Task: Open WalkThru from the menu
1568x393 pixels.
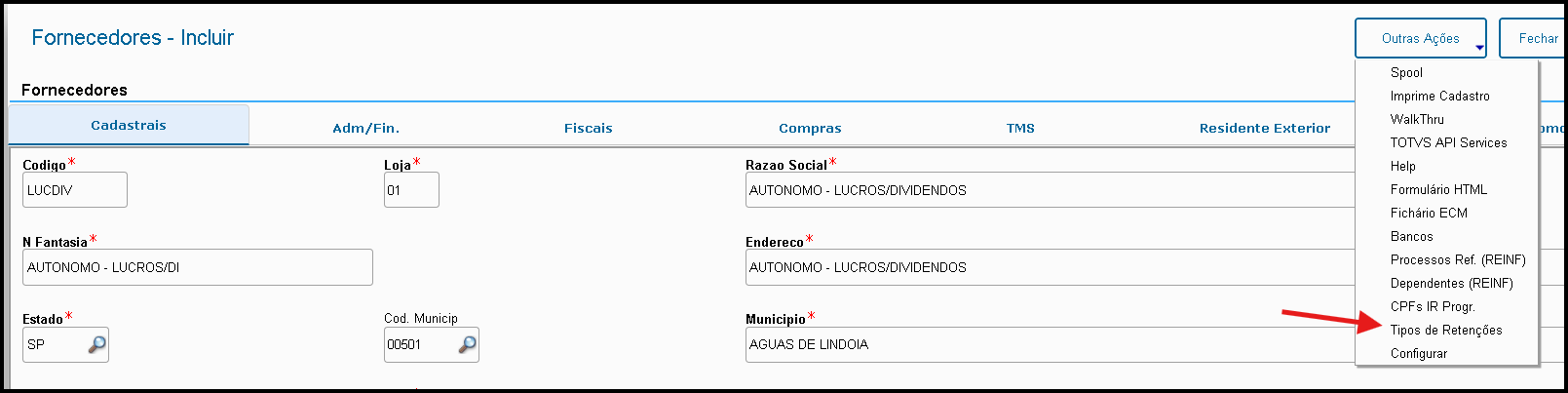Action: 1417,120
